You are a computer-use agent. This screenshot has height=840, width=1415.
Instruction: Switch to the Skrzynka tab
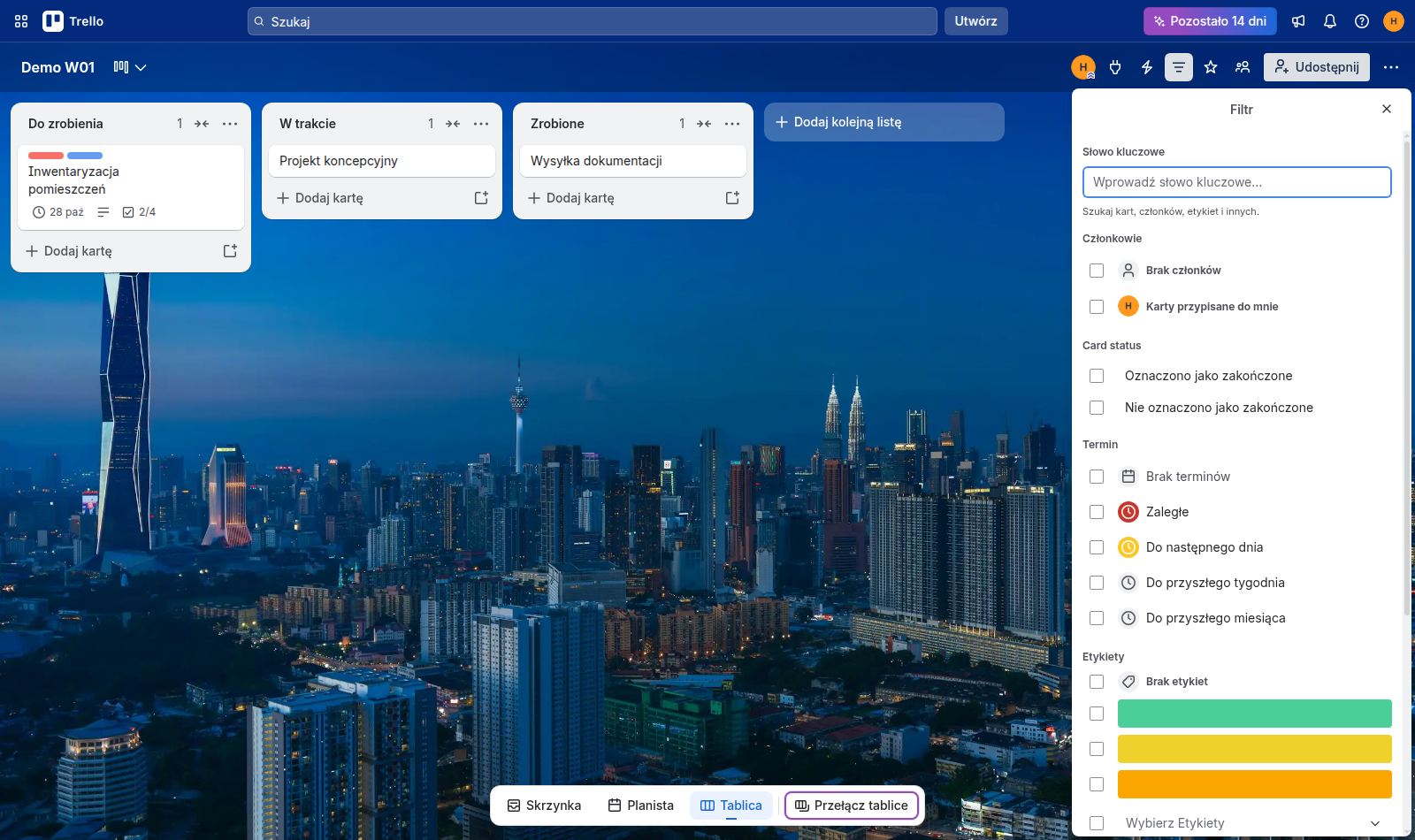[x=544, y=806]
